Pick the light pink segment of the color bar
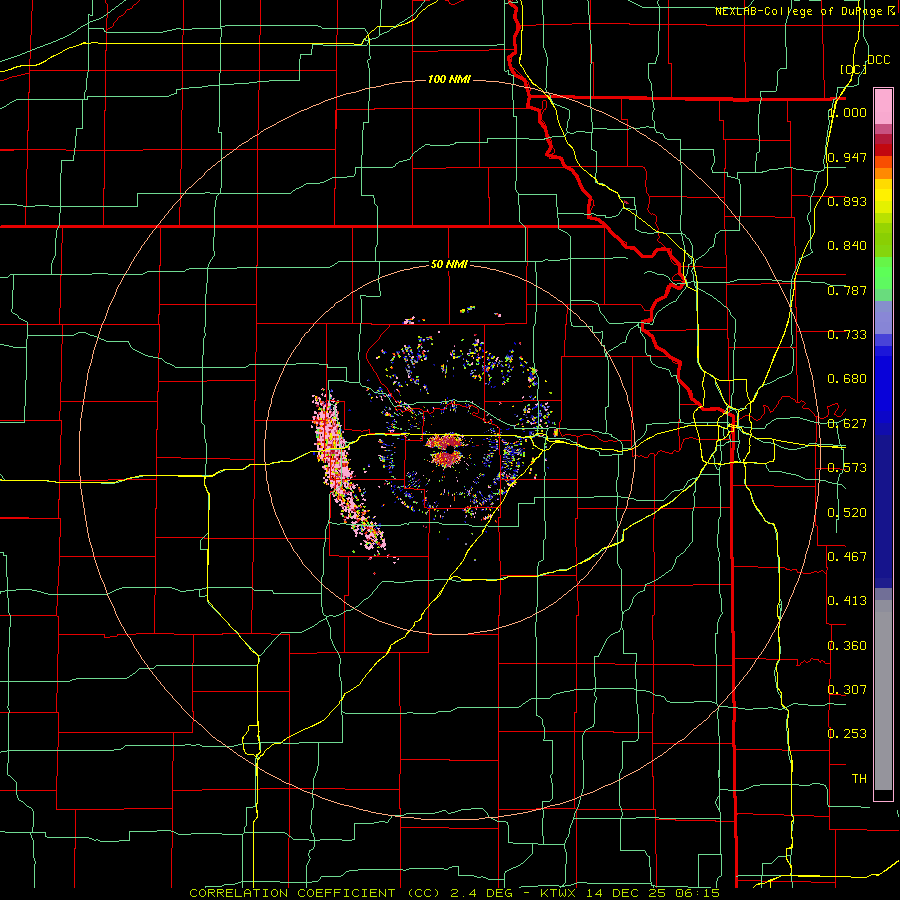 click(883, 107)
